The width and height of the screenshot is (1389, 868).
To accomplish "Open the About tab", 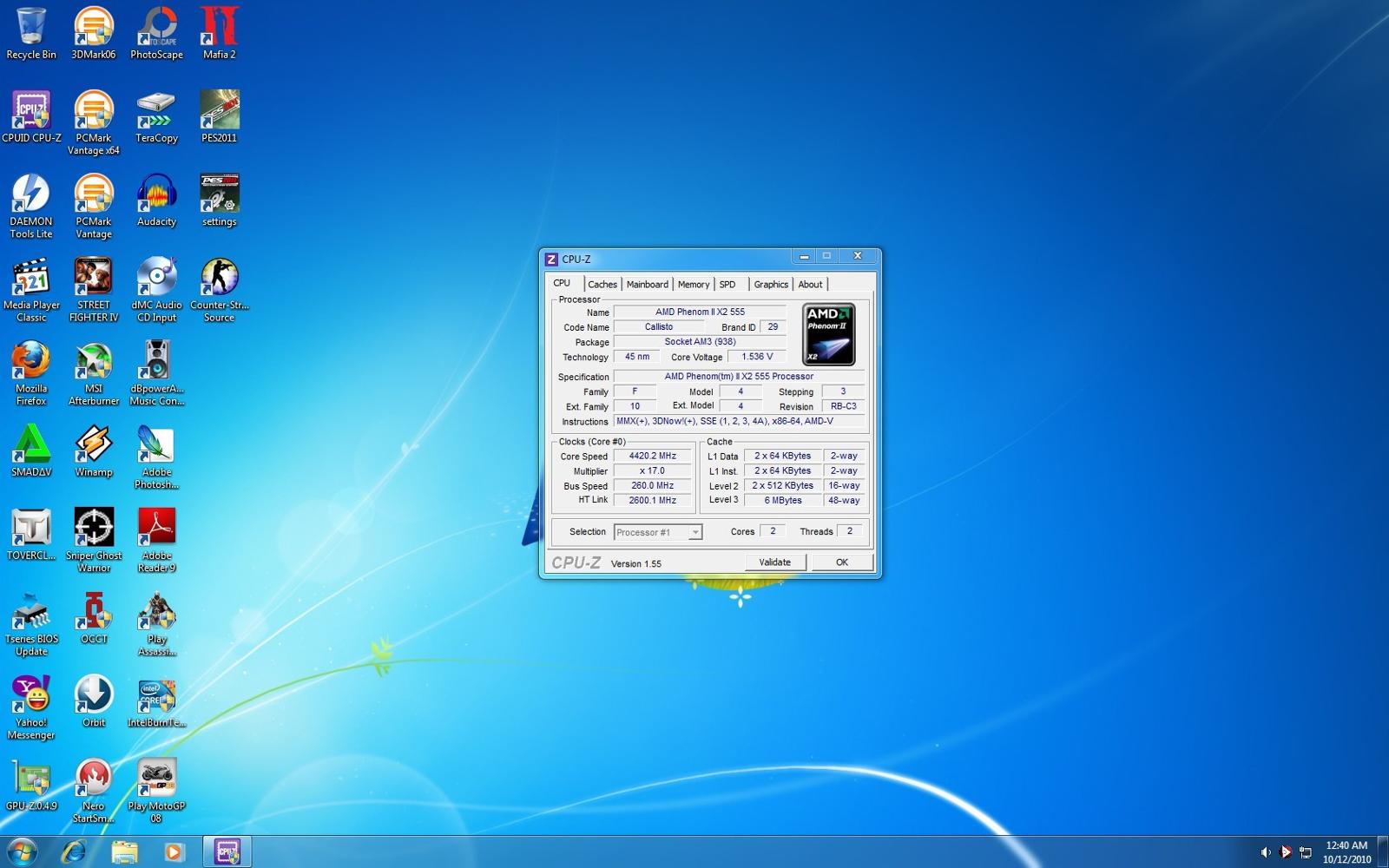I will pos(810,285).
